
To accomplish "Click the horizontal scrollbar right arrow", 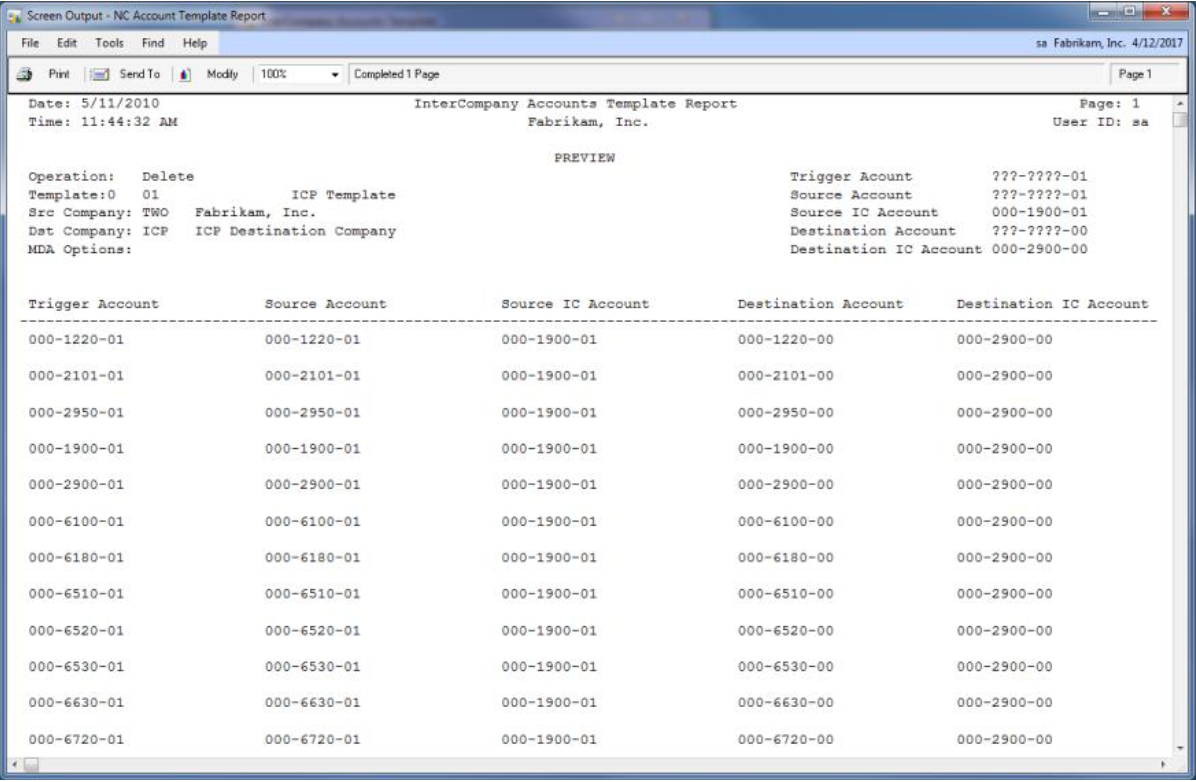I will [1165, 764].
